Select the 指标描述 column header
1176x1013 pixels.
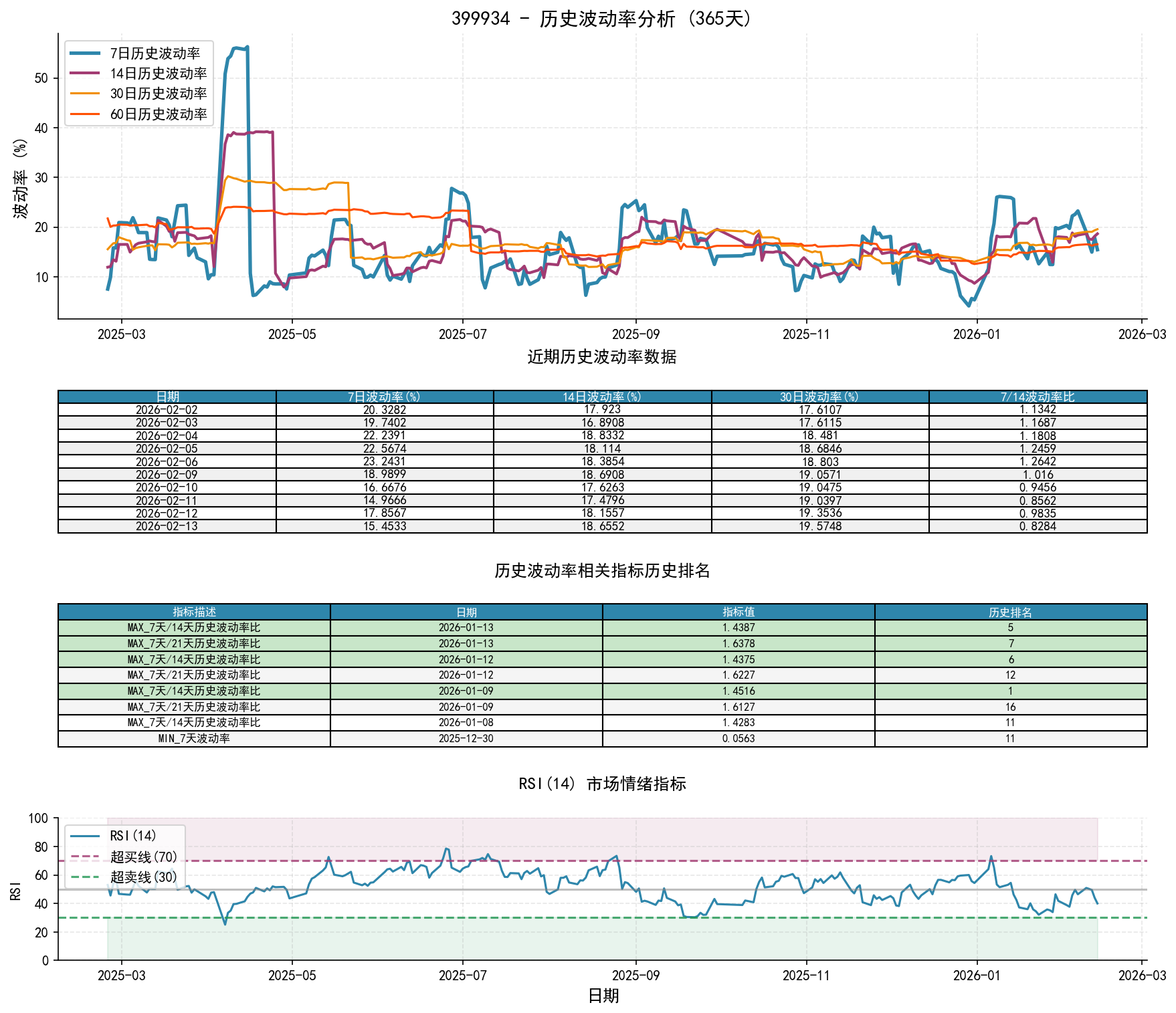194,612
